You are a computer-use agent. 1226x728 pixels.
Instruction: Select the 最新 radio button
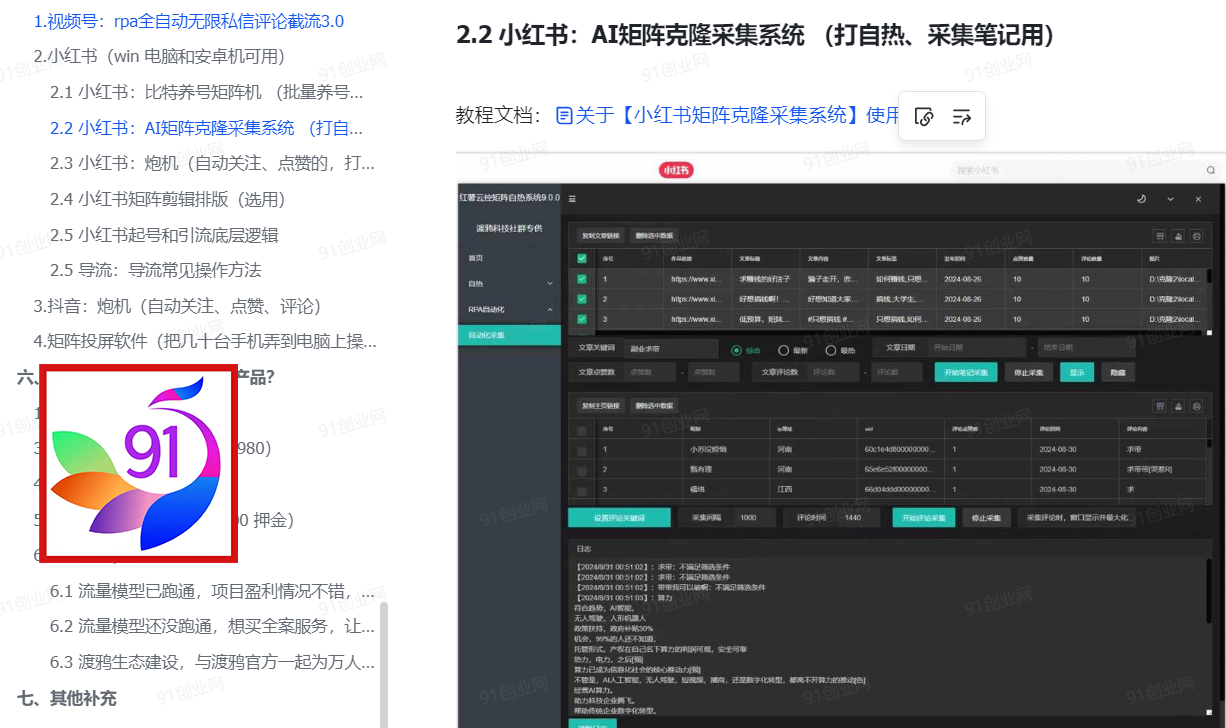pyautogui.click(x=784, y=350)
